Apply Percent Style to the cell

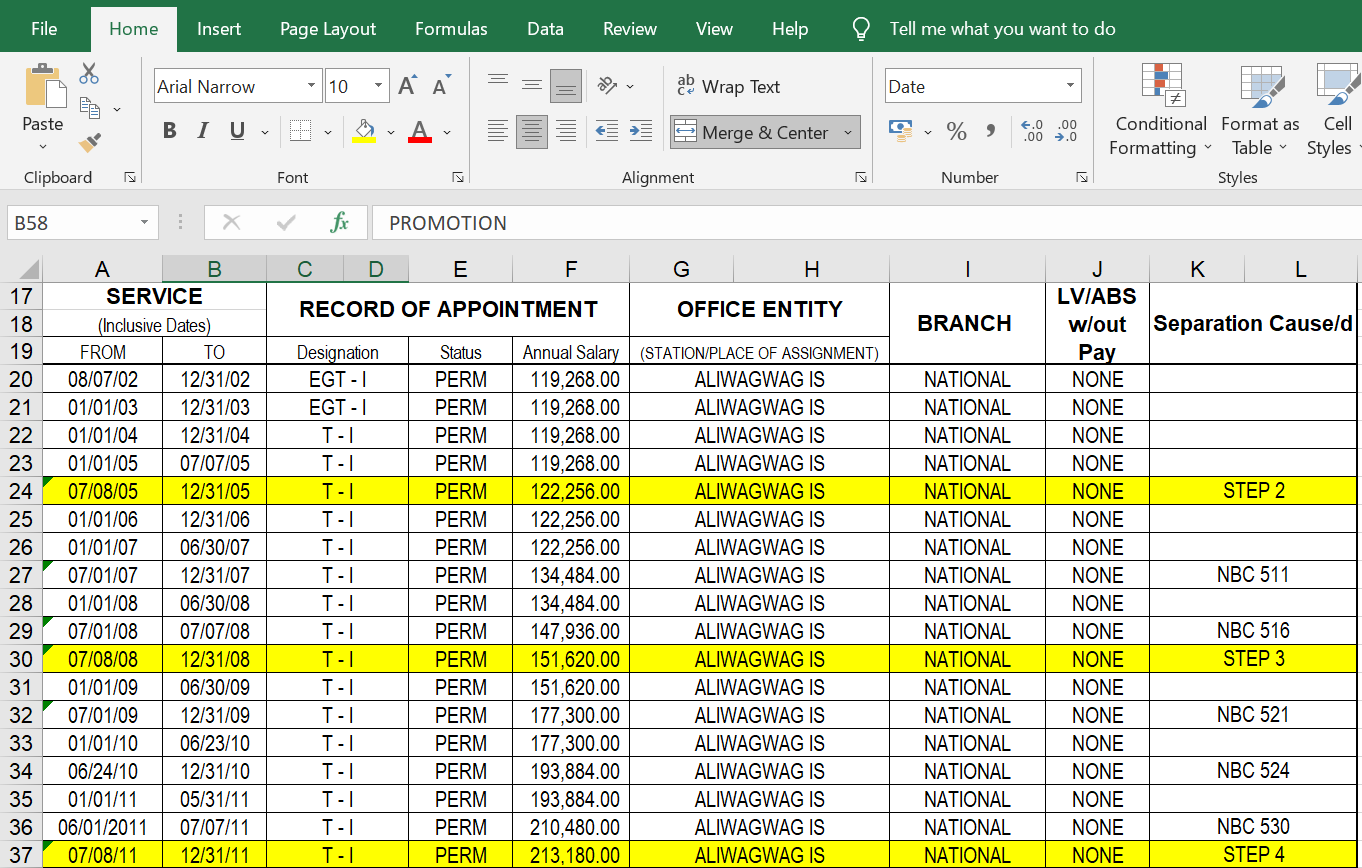(956, 131)
